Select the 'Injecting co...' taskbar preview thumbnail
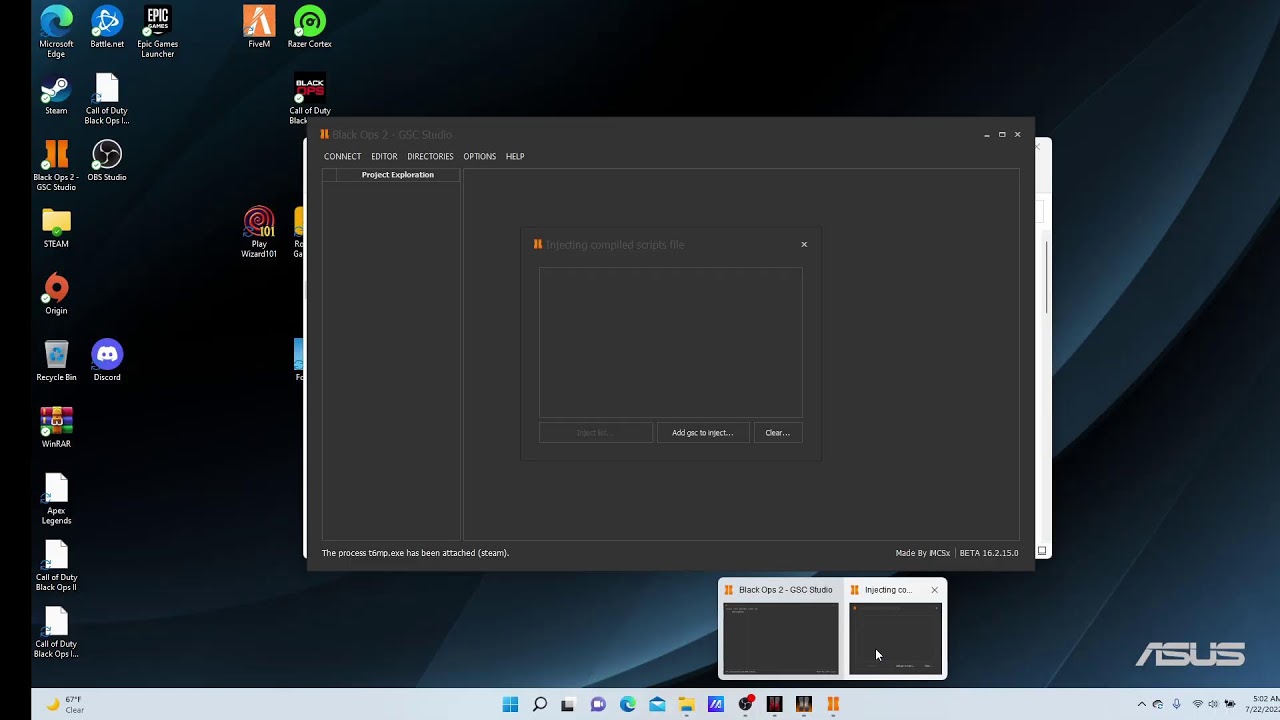The height and width of the screenshot is (720, 1280). tap(895, 629)
